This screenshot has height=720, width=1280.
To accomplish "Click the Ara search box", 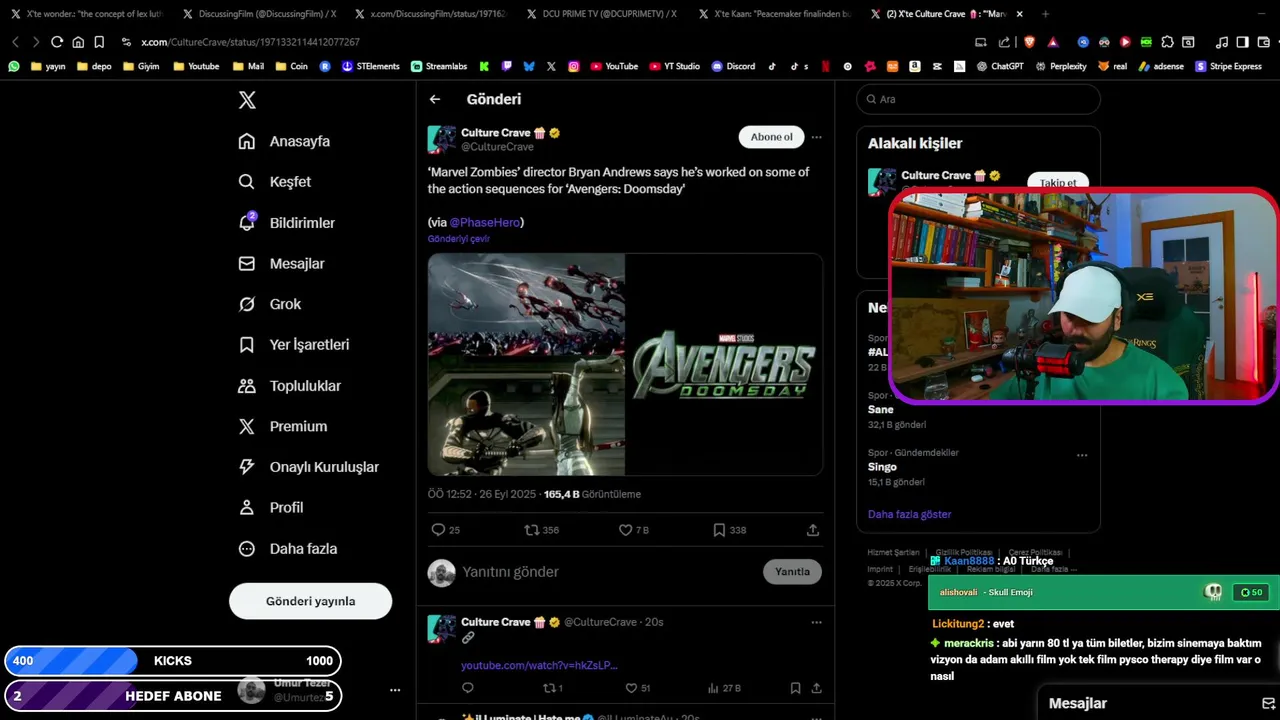I will point(978,99).
